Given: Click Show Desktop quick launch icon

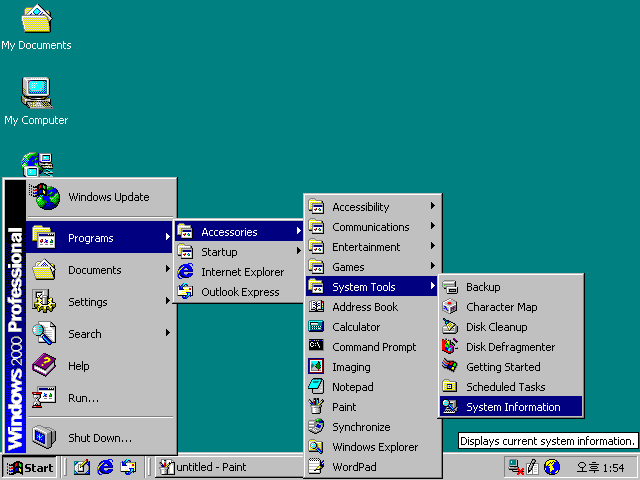Looking at the screenshot, I should (x=82, y=467).
